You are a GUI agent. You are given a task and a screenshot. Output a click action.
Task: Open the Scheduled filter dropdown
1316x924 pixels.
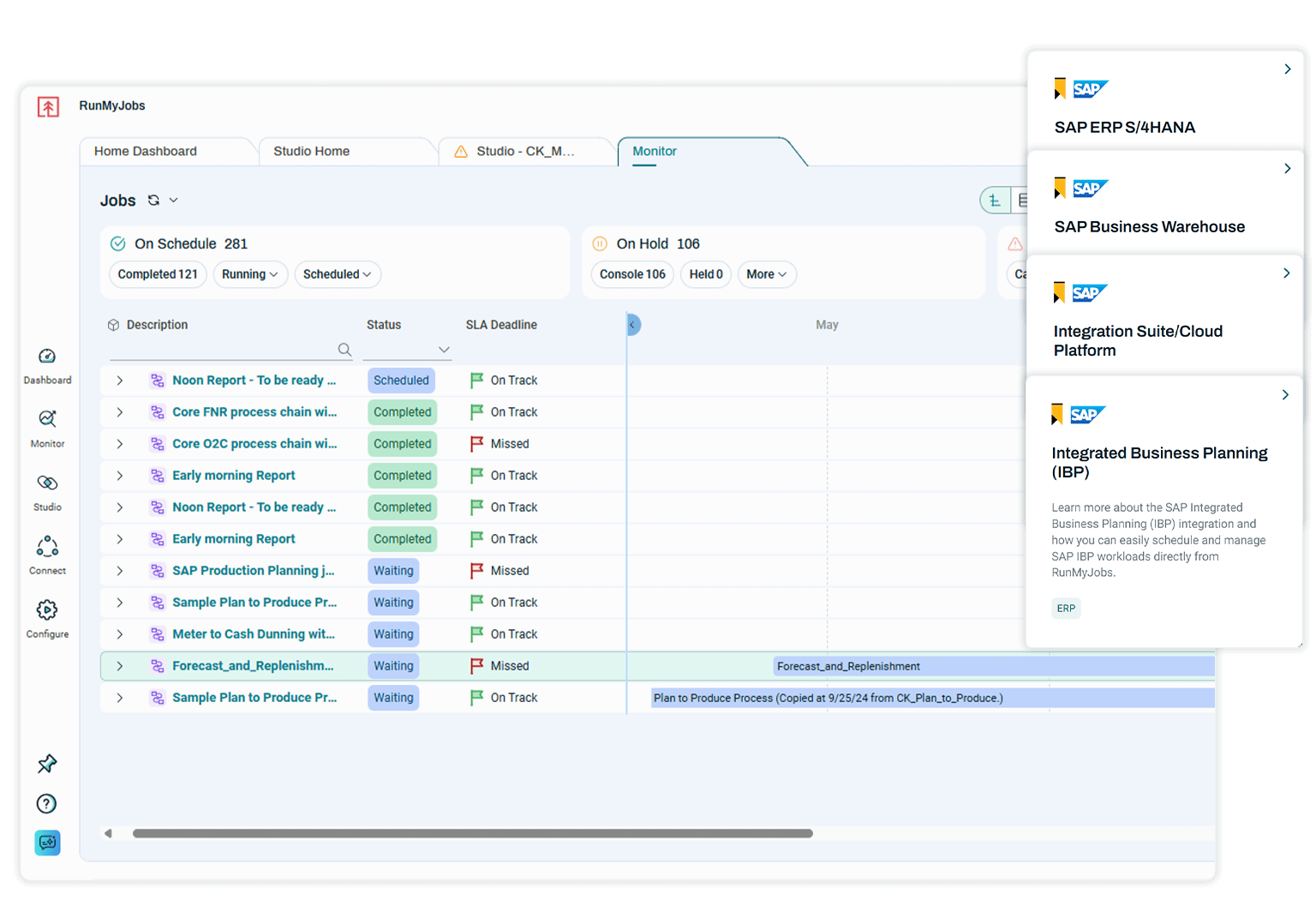click(x=337, y=274)
